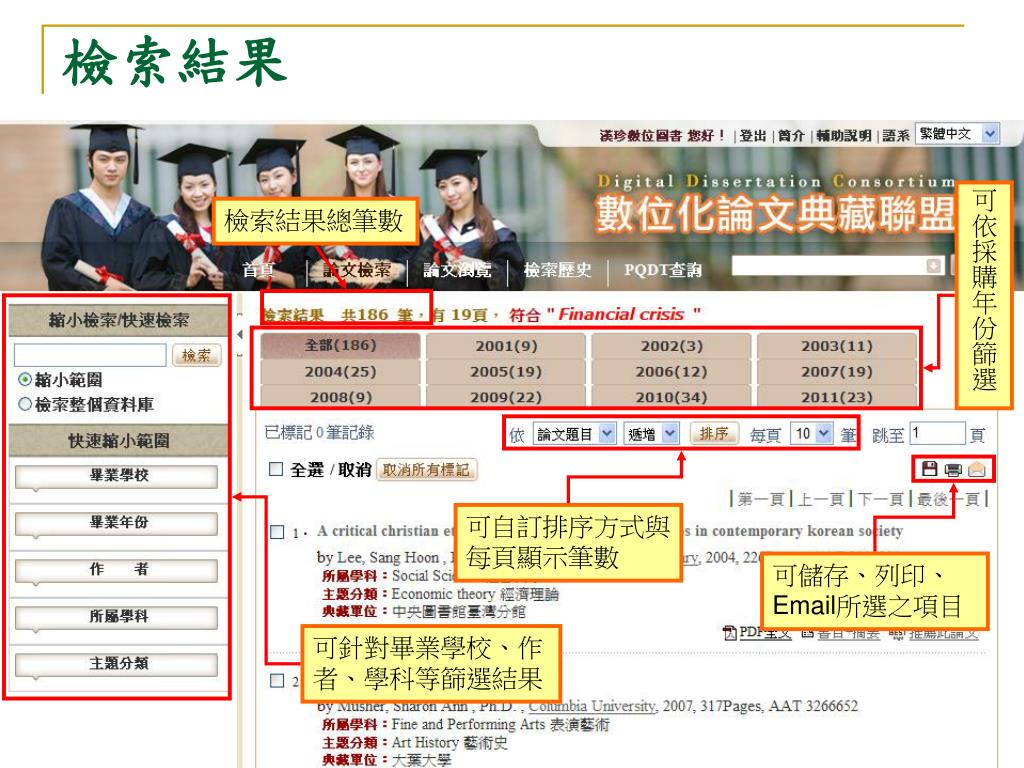1024x768 pixels.
Task: Select the 2006(12) year tab
Action: (x=671, y=372)
